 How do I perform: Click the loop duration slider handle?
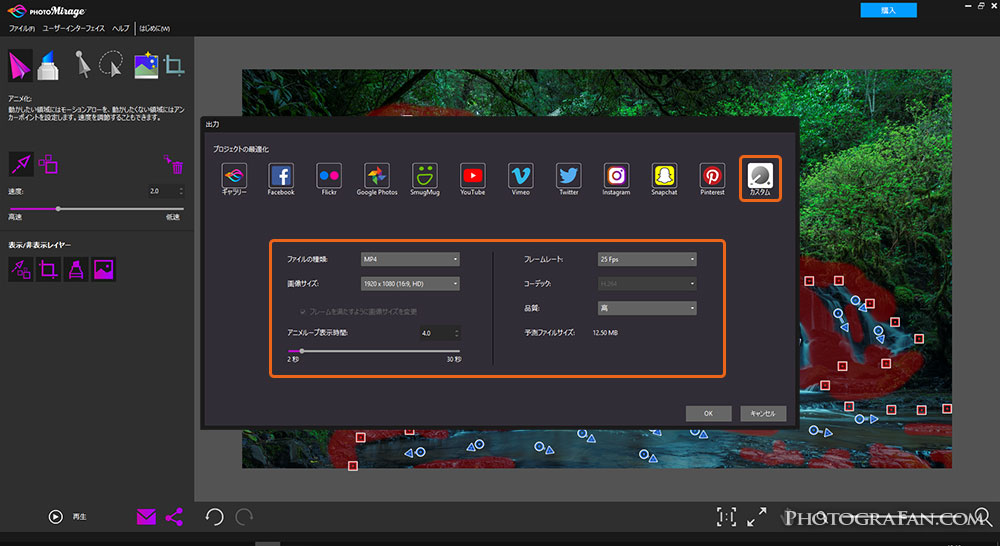[302, 351]
